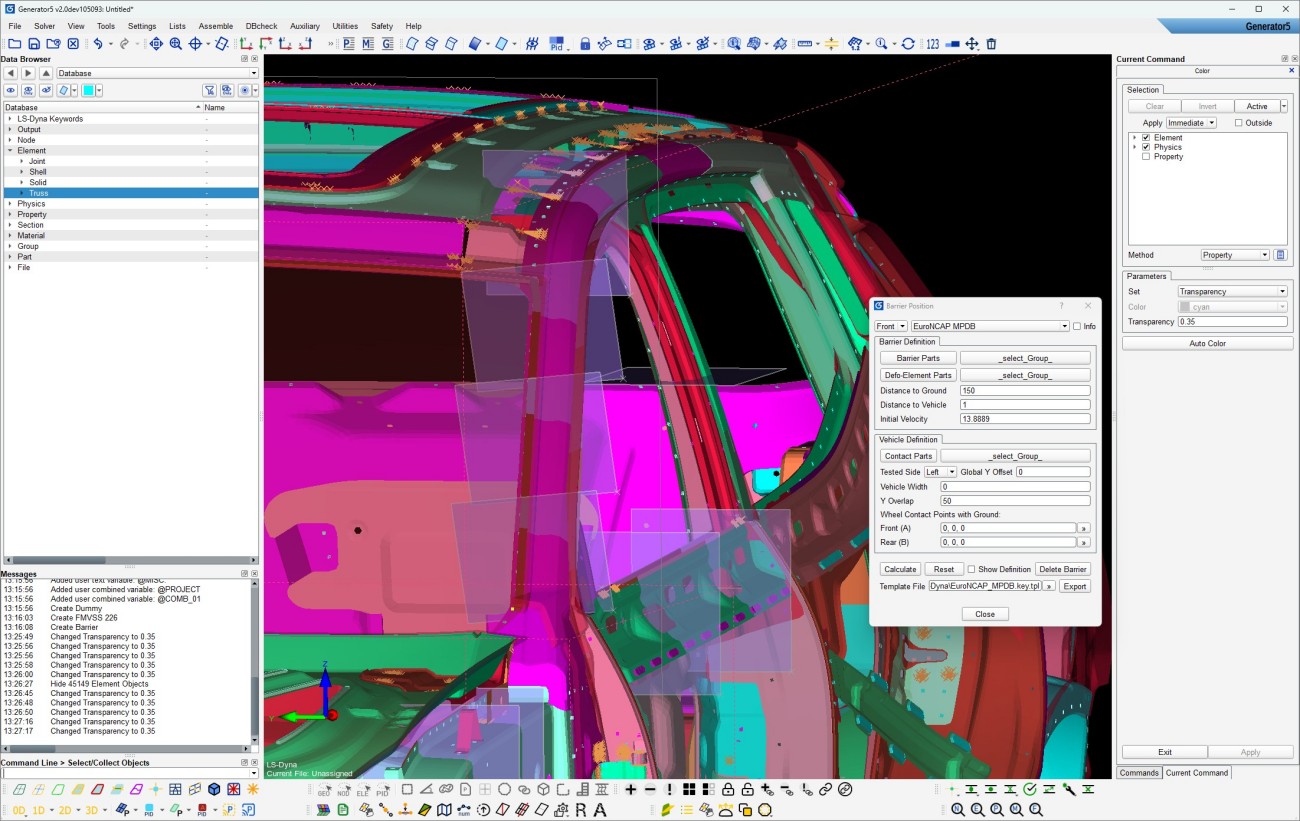The height and width of the screenshot is (821, 1300).
Task: Open the EuroNCAP MPDB barrier type dropdown
Action: click(x=990, y=326)
